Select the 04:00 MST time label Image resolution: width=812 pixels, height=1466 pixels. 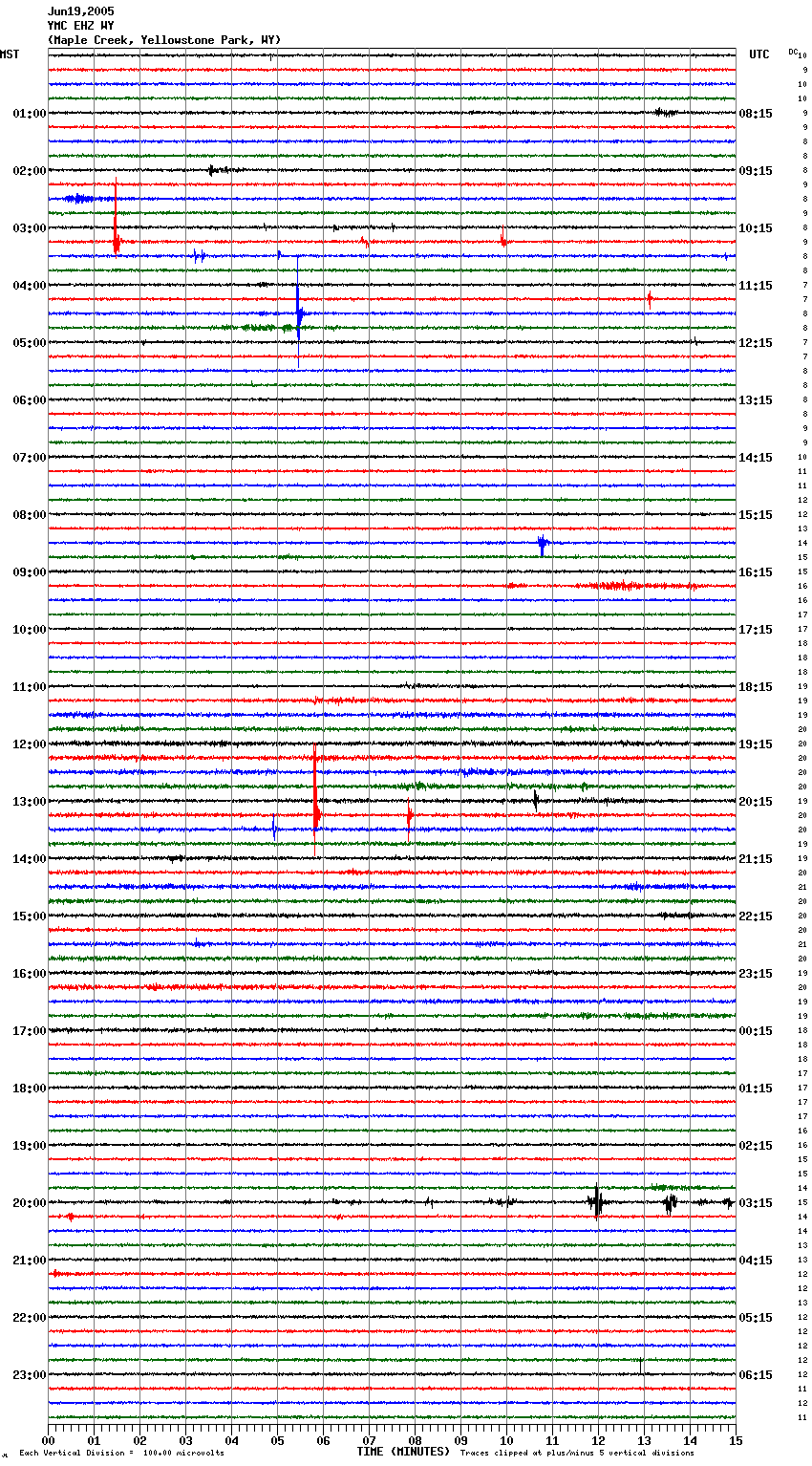coord(29,286)
